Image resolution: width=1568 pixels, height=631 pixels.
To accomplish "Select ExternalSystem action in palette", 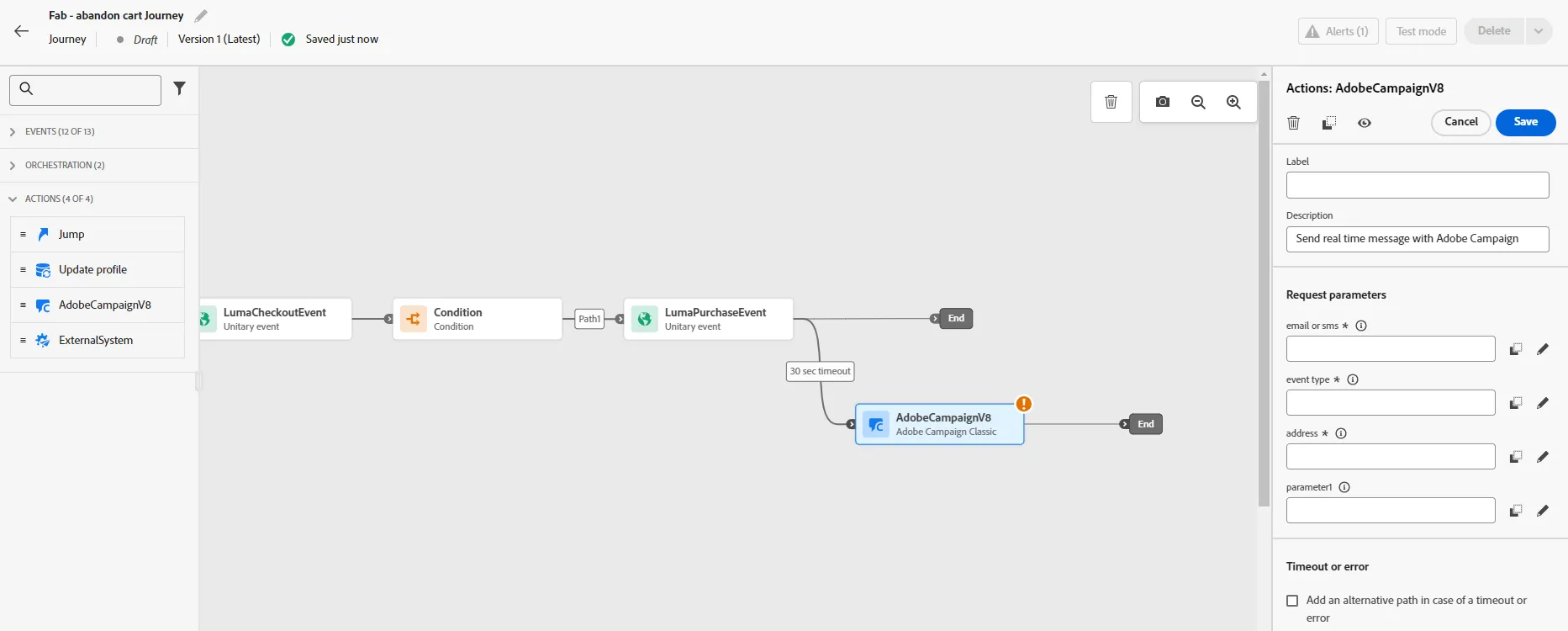I will [x=98, y=341].
